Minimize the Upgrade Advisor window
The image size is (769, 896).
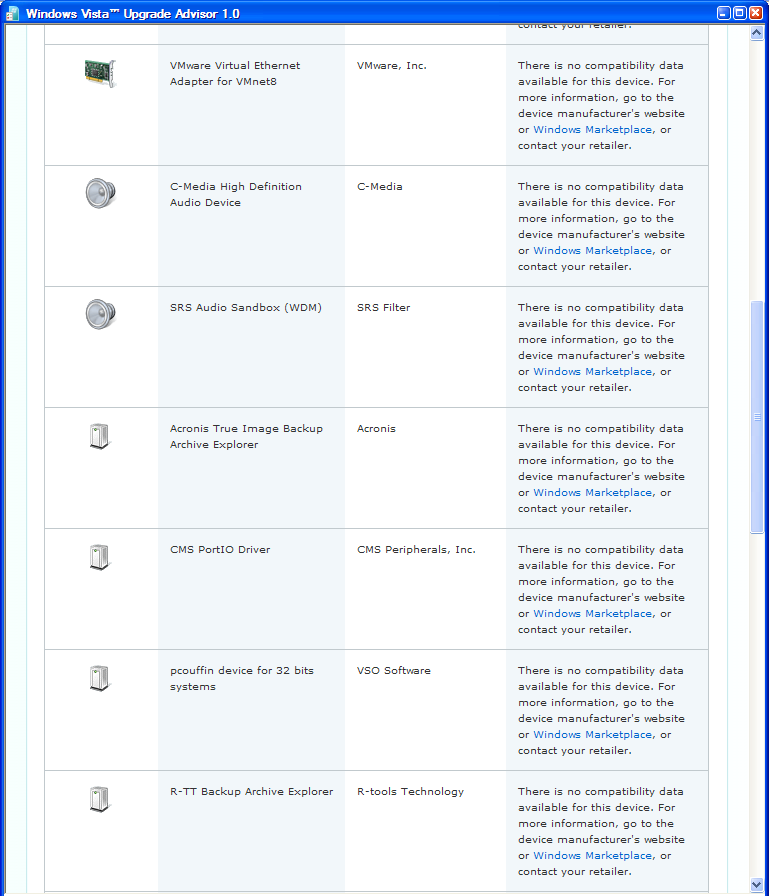tap(724, 13)
